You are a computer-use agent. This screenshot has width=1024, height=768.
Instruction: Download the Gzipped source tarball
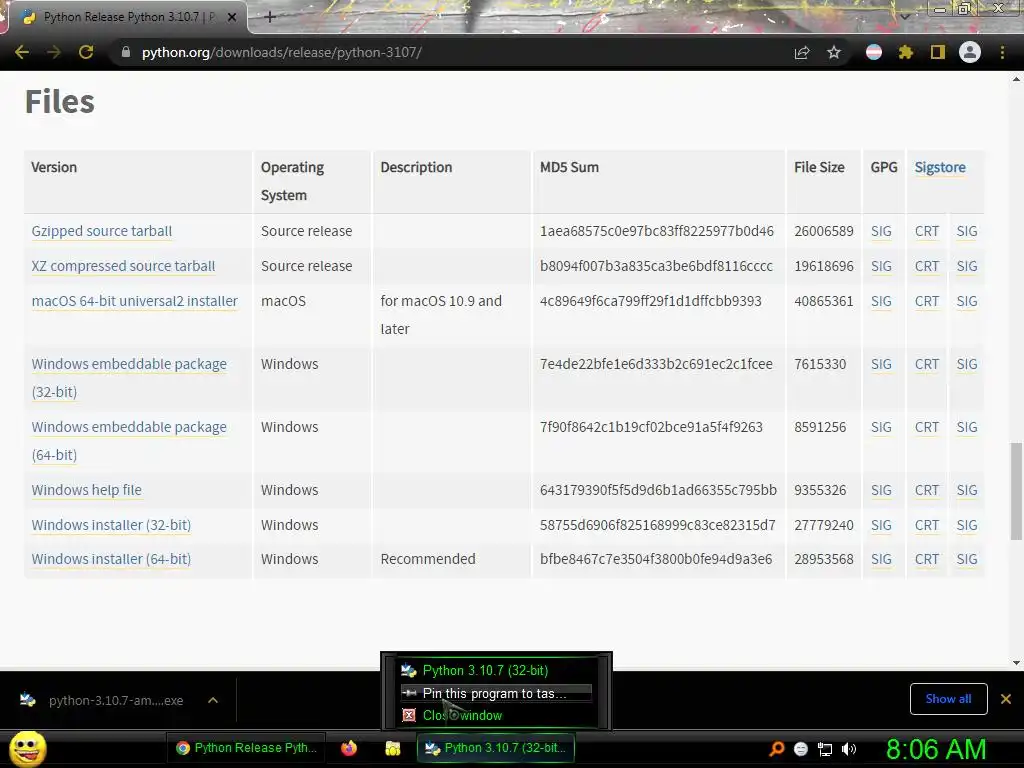tap(102, 231)
